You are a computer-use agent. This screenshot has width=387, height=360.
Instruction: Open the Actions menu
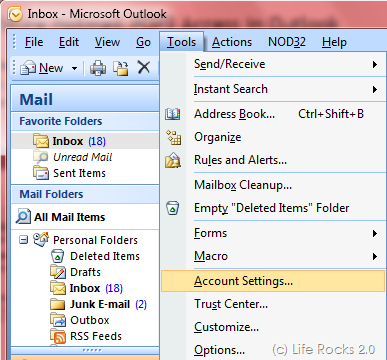tap(232, 42)
